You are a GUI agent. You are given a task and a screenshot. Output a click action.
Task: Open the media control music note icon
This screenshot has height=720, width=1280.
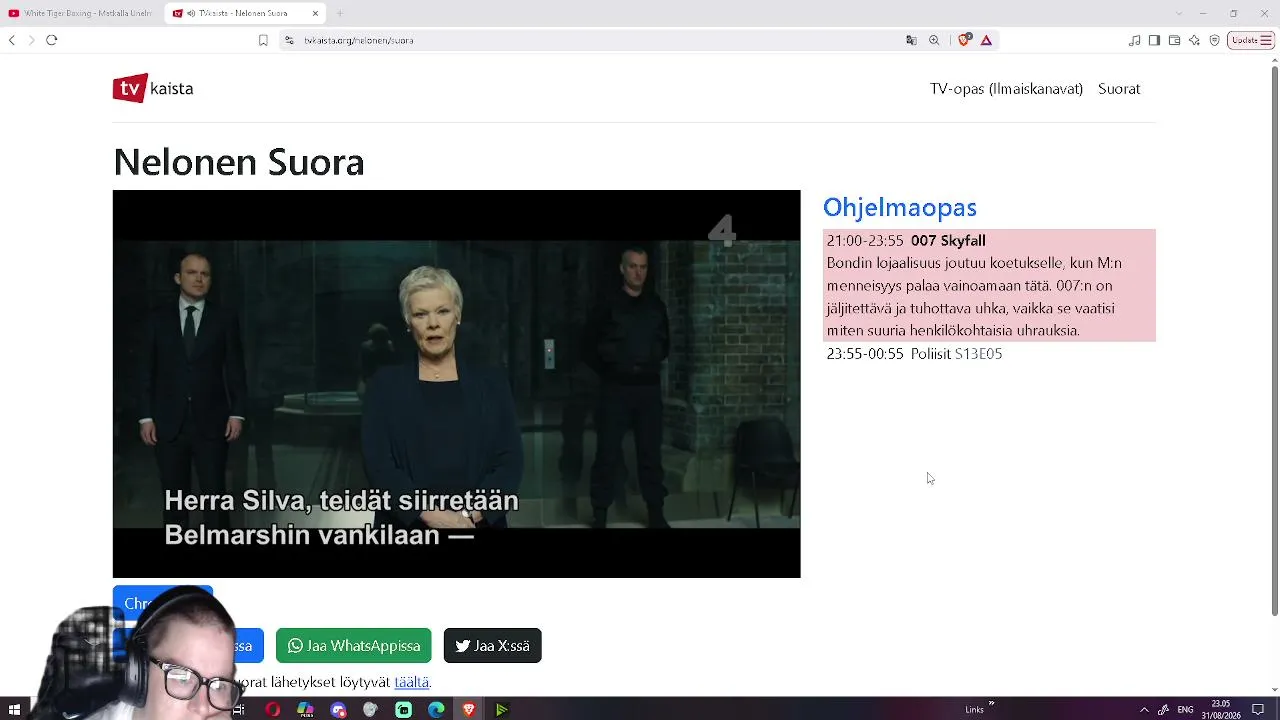pos(1134,40)
